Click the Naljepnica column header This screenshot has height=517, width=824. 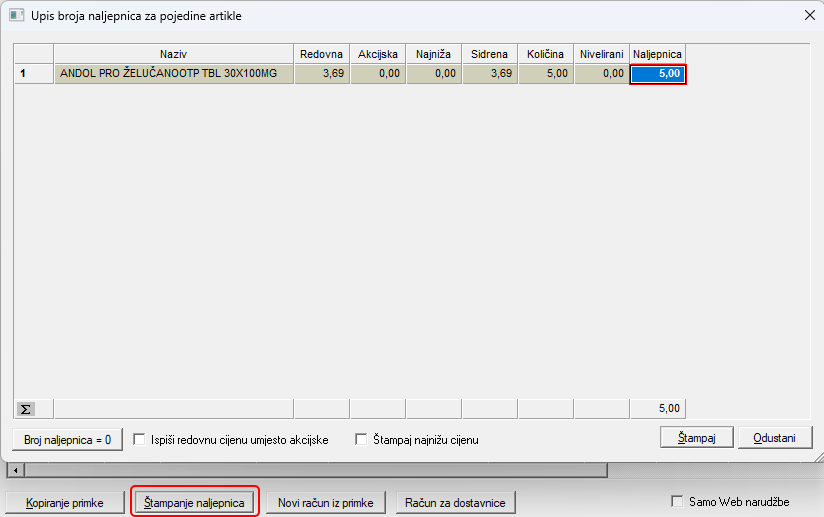[657, 54]
